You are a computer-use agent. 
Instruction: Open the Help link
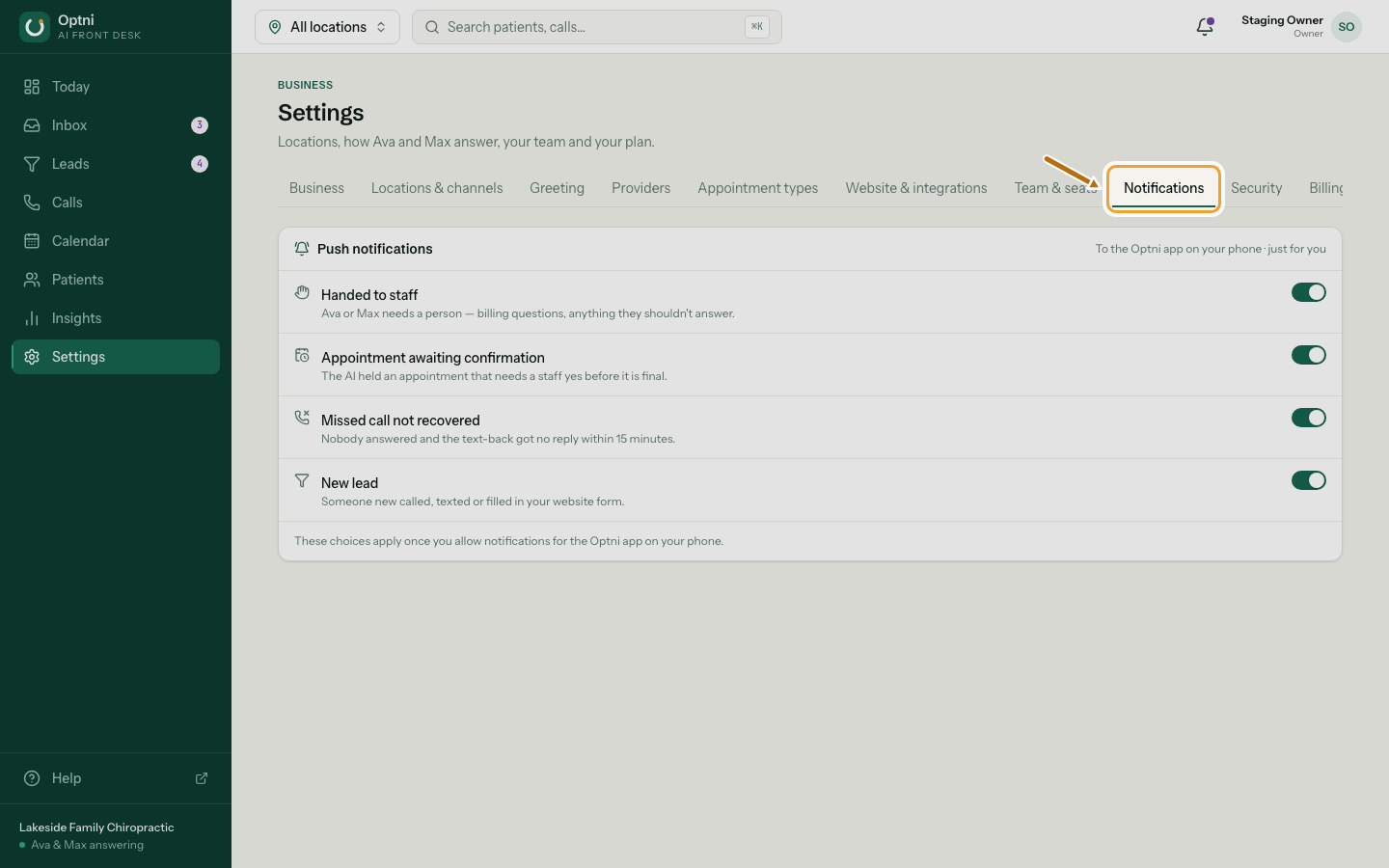[x=116, y=778]
